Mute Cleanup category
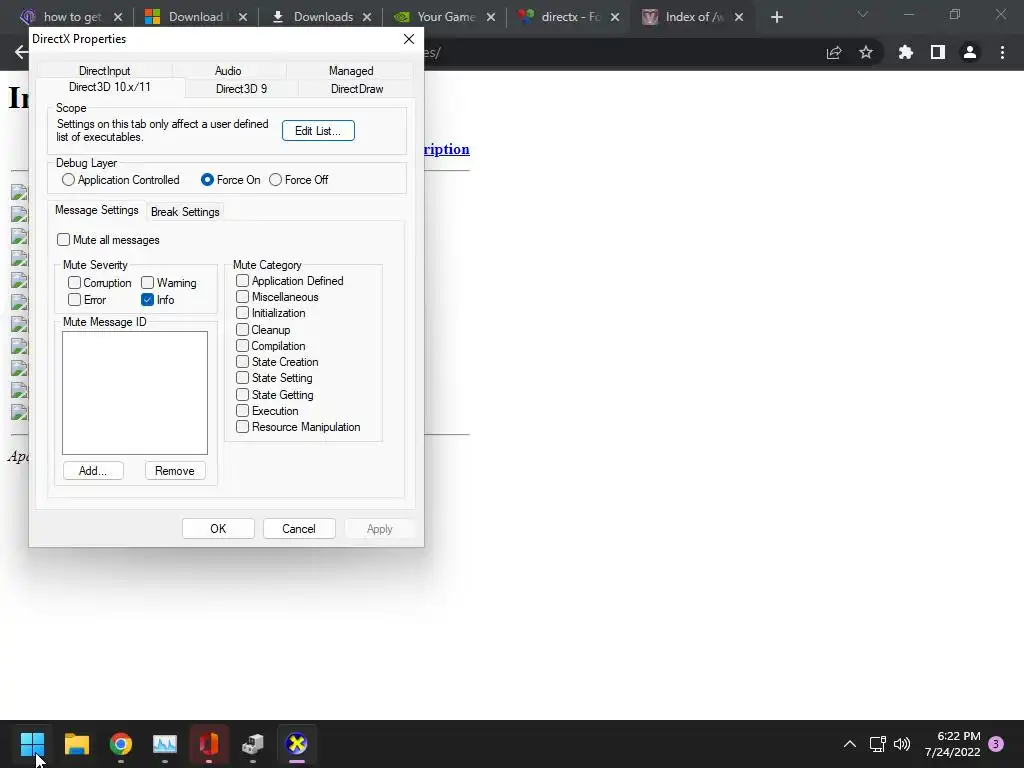Image resolution: width=1024 pixels, height=768 pixels. tap(263, 330)
